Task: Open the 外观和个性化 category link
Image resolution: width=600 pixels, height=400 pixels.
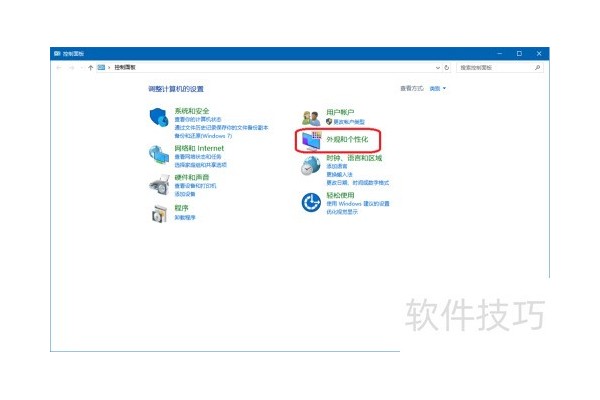Action: (347, 139)
